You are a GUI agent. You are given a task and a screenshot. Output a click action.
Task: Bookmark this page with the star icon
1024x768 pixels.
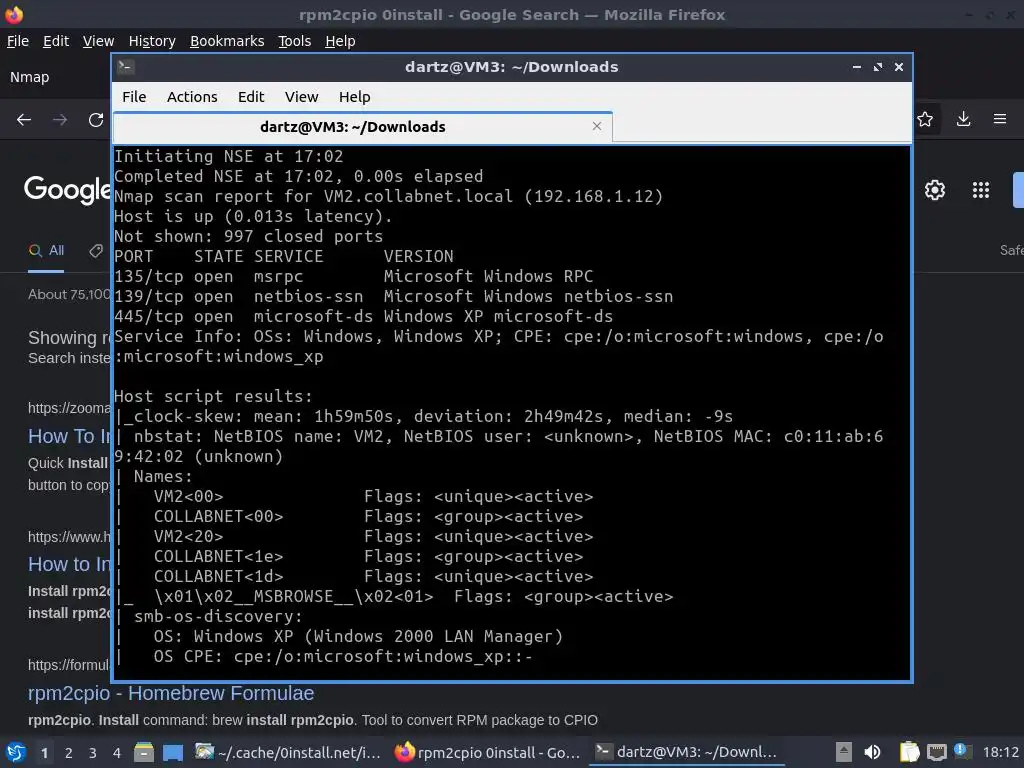pyautogui.click(x=925, y=119)
